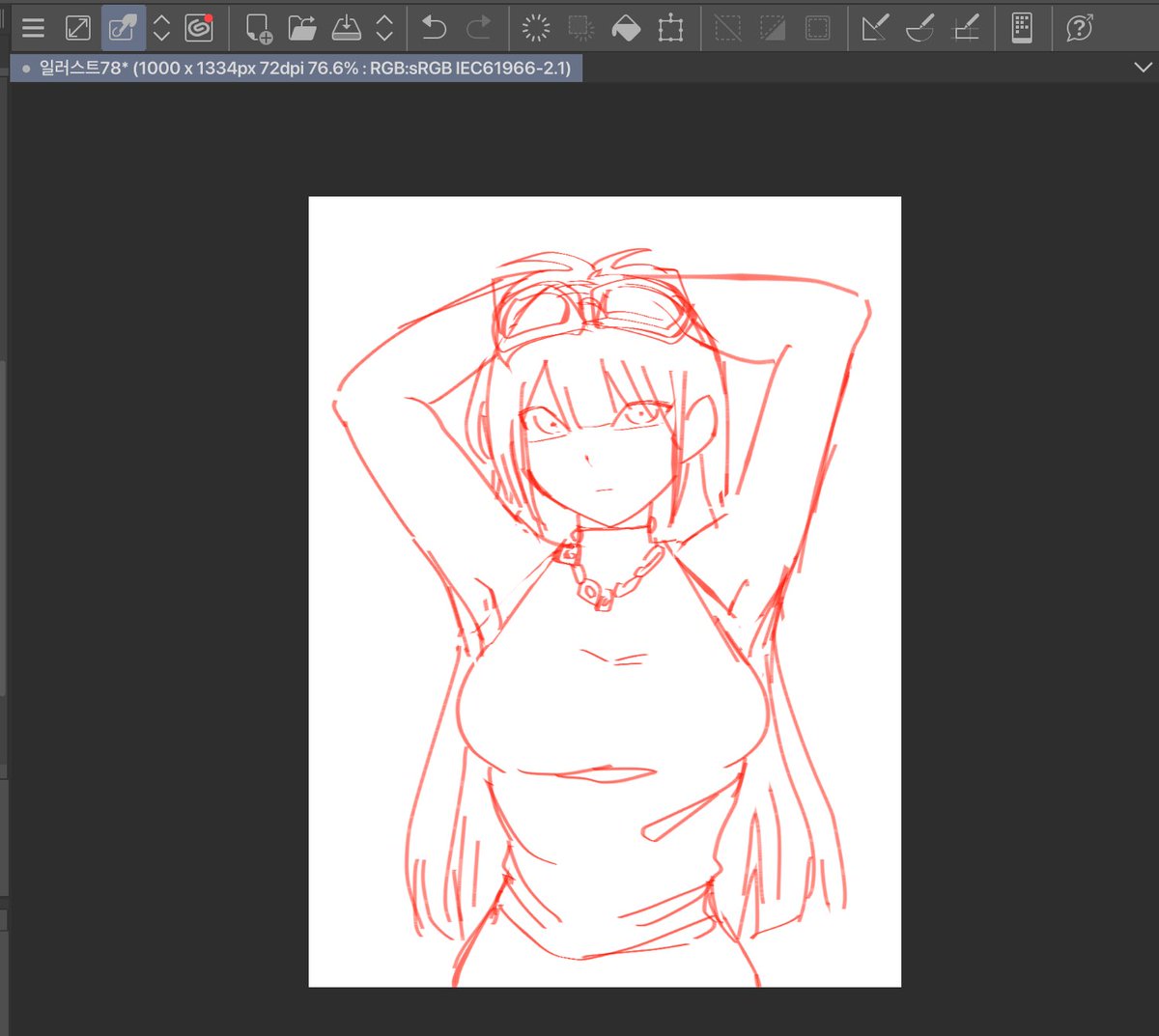The width and height of the screenshot is (1159, 1036).
Task: Open the canvas tab list dropdown chevron
Action: click(x=1142, y=68)
